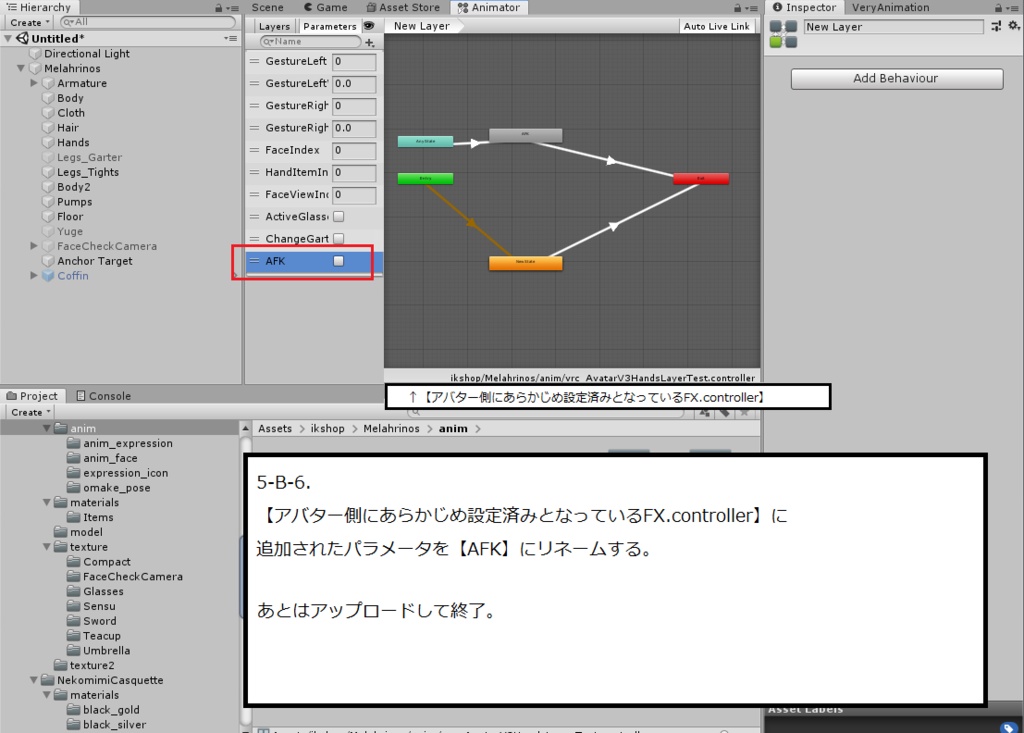Viewport: 1024px width, 733px height.
Task: Collapse the Melahrinos object in the Hierarchy
Action: pos(21,69)
